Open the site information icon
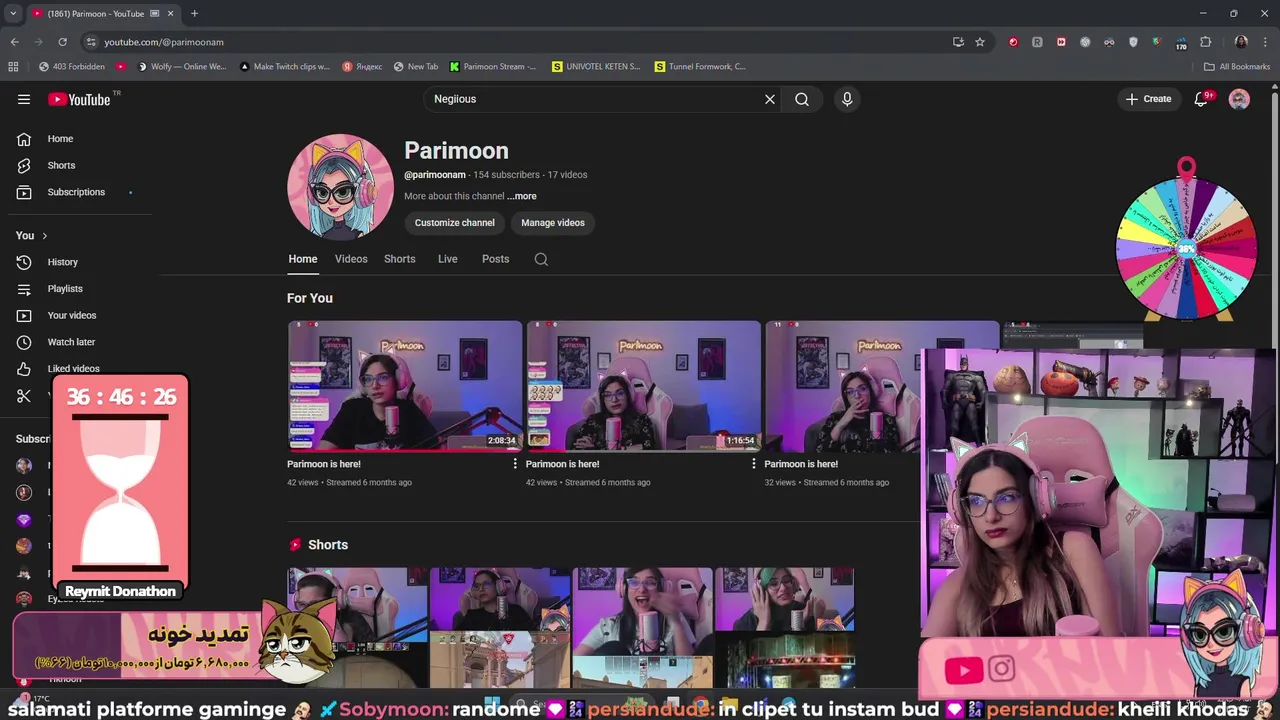The image size is (1280, 720). click(91, 42)
